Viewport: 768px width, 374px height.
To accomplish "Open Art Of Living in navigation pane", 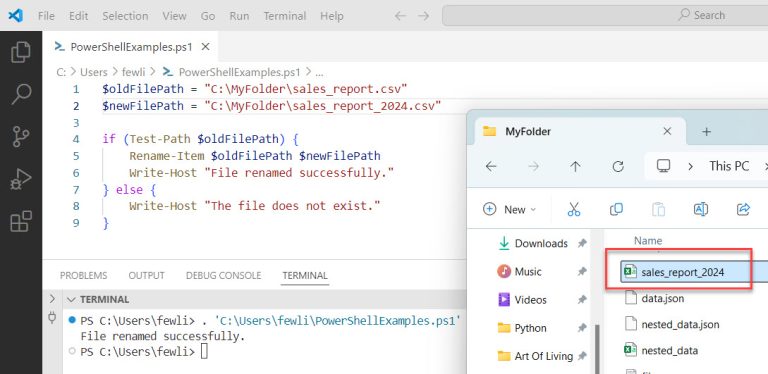I will click(x=544, y=356).
